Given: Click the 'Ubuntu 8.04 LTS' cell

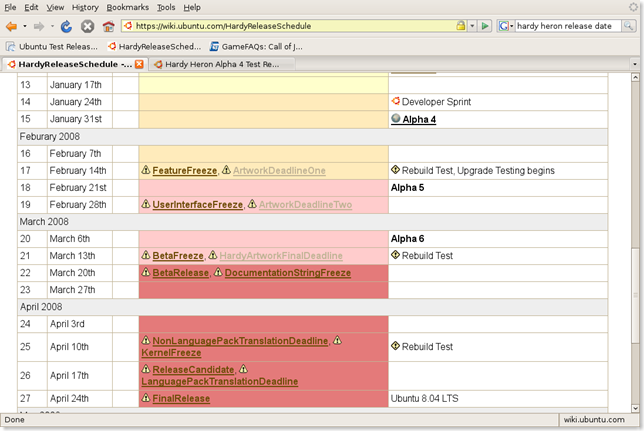Looking at the screenshot, I should point(498,398).
